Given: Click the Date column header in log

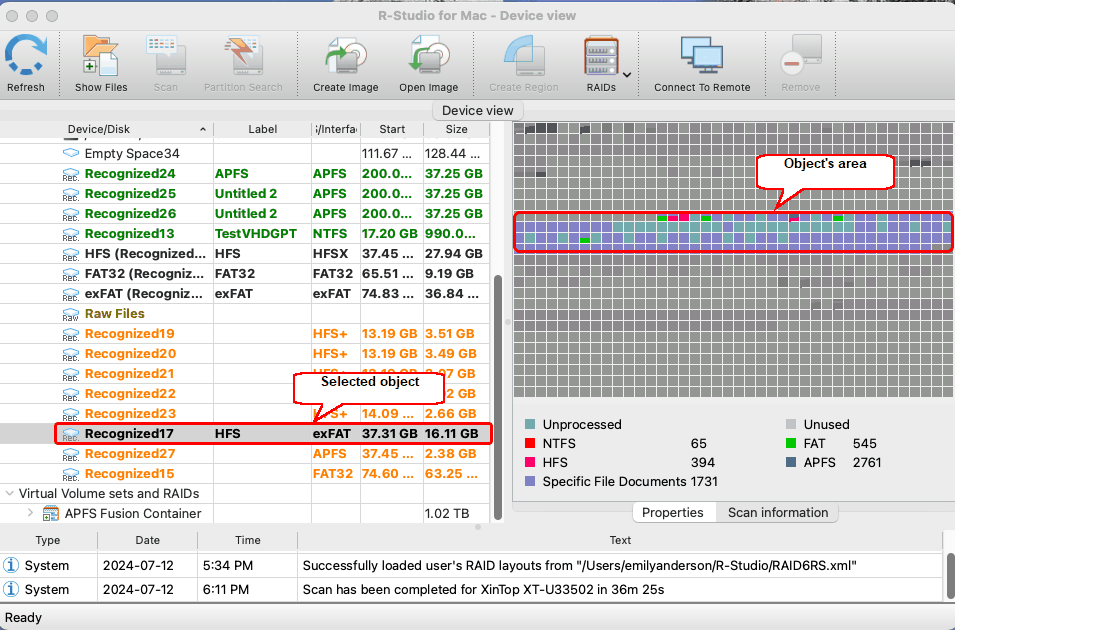Looking at the screenshot, I should [x=147, y=540].
